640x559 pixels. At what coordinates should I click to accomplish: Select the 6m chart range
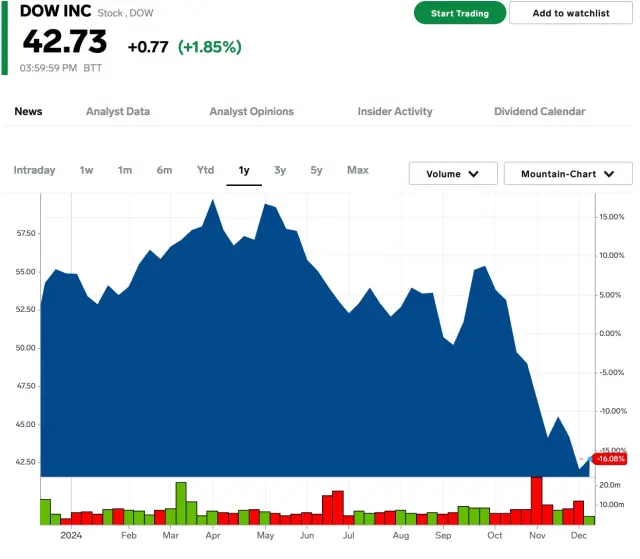(x=164, y=170)
